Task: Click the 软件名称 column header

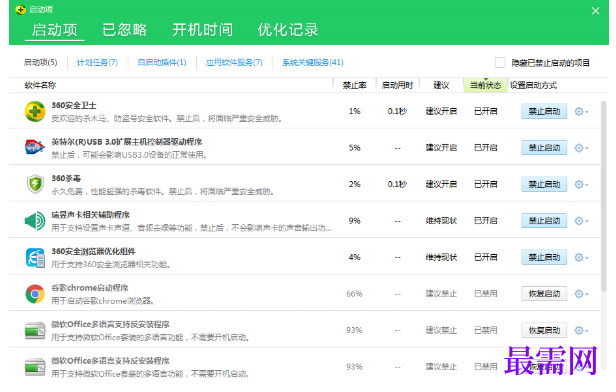Action: 40,85
